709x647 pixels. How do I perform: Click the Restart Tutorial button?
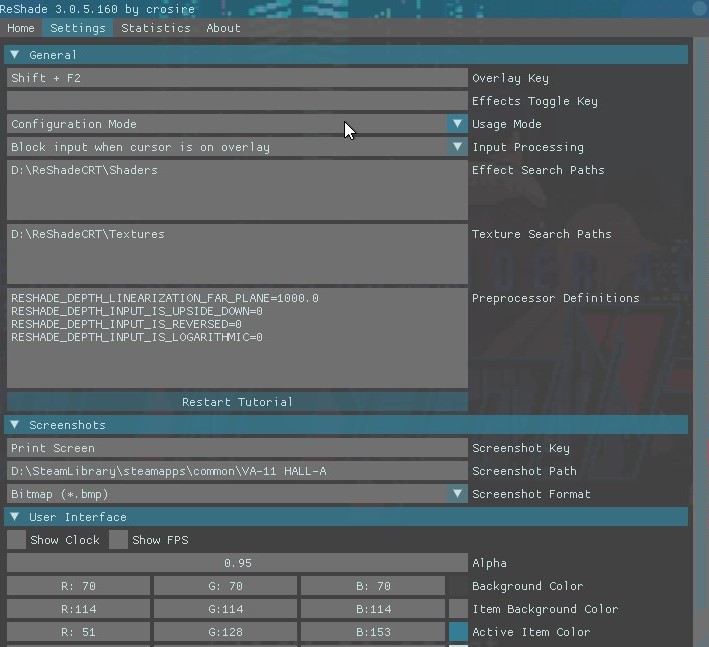237,402
